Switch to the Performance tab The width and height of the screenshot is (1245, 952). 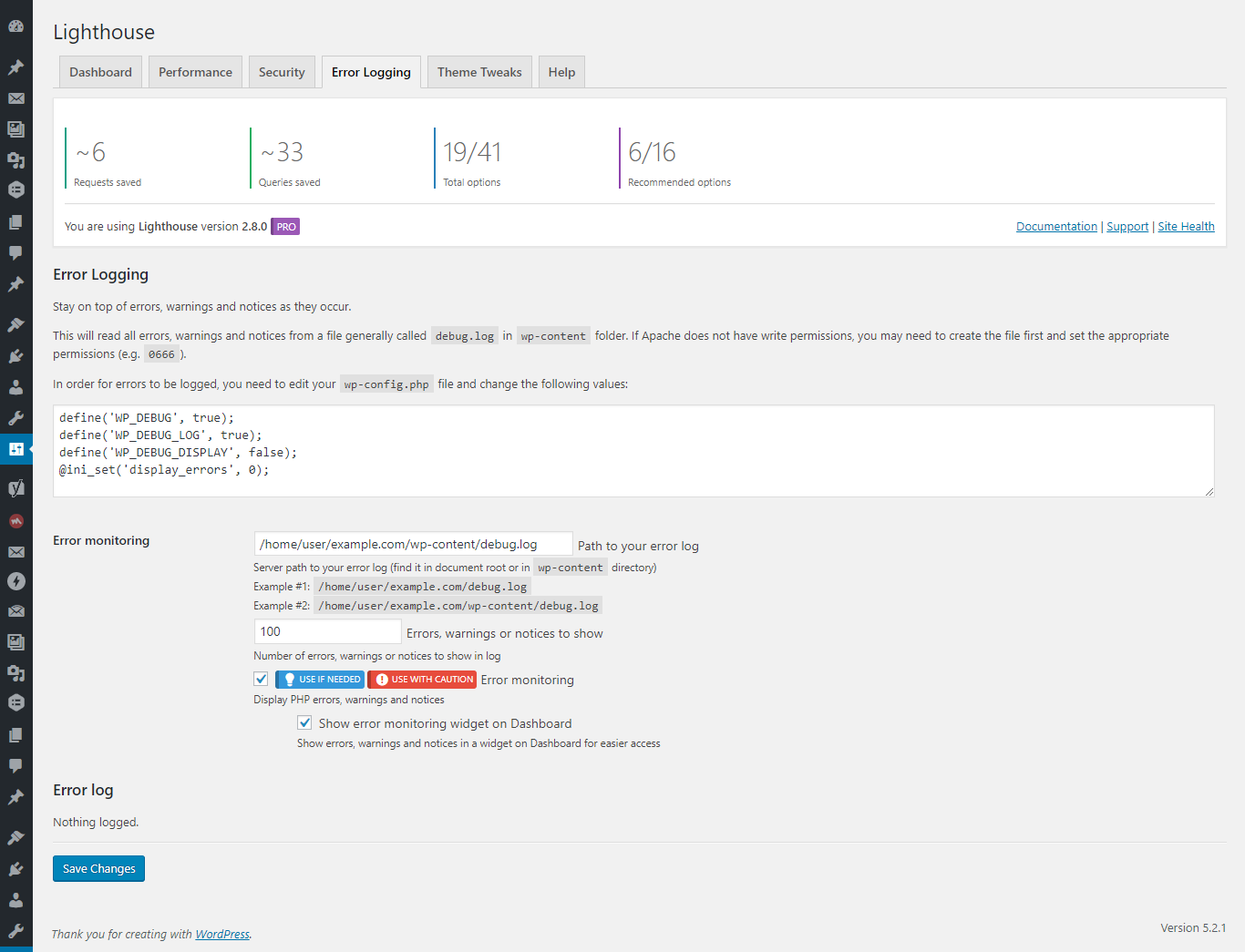pos(195,72)
